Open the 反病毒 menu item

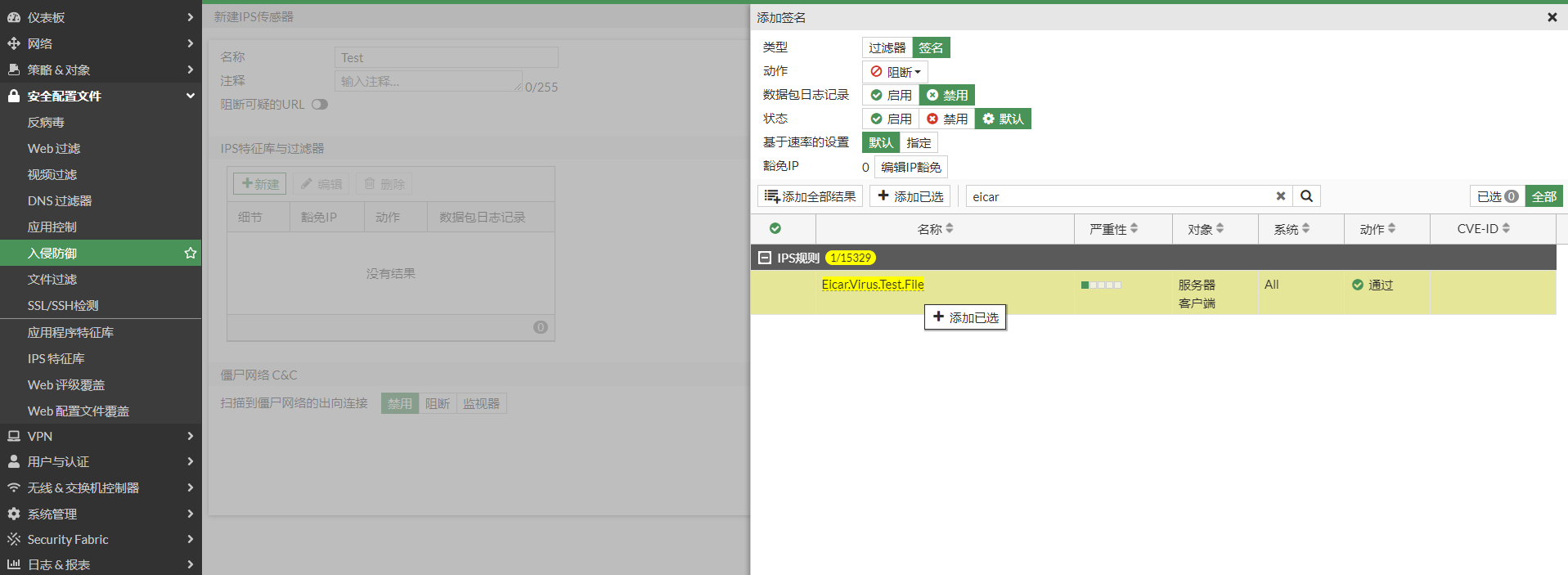click(46, 123)
